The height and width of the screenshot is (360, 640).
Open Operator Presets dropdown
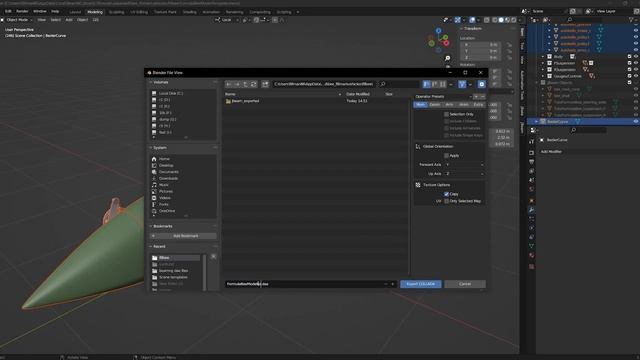(443, 97)
